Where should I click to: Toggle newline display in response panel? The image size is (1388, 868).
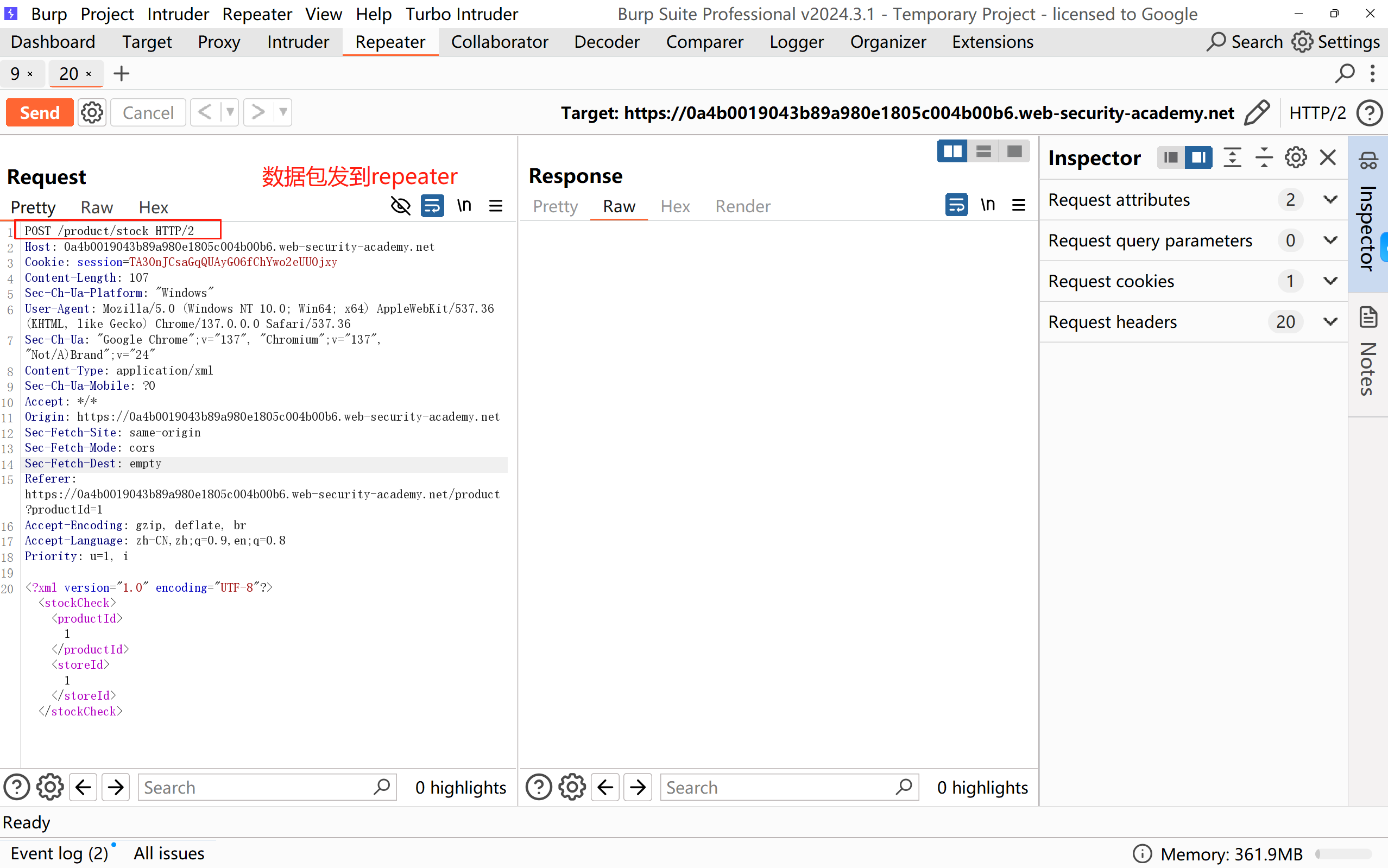(987, 204)
